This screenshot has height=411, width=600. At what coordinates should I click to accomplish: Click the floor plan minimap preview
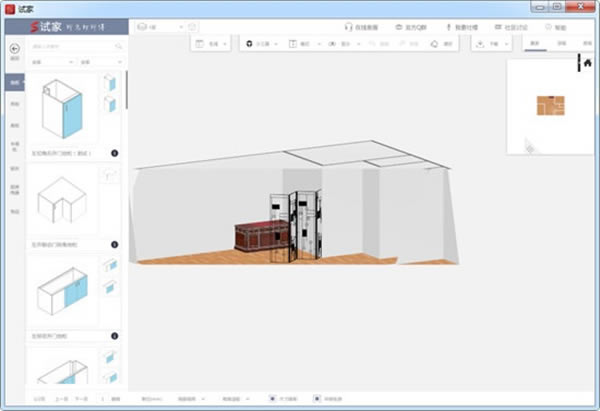(x=549, y=105)
